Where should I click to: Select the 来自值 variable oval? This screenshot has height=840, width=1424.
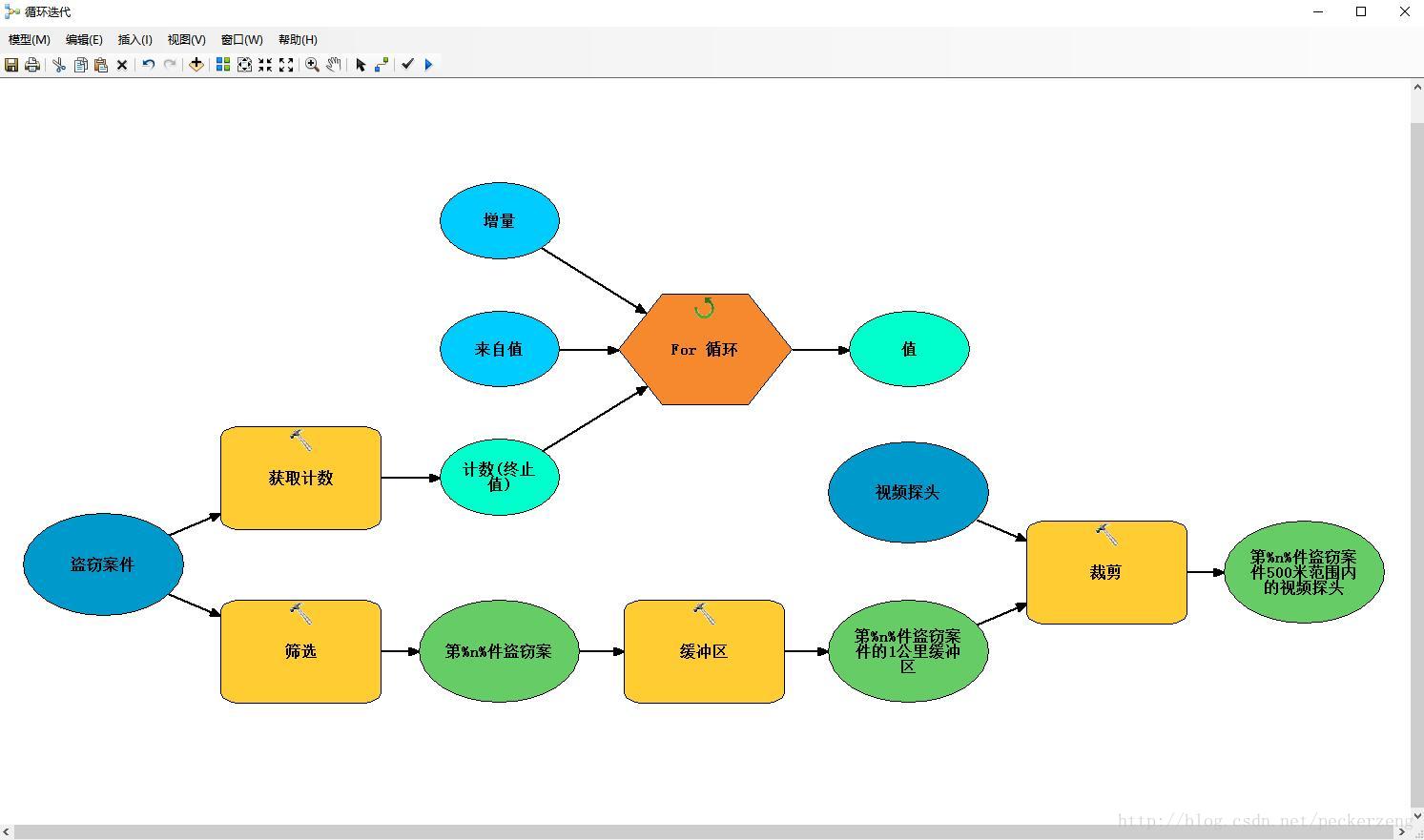(x=499, y=349)
